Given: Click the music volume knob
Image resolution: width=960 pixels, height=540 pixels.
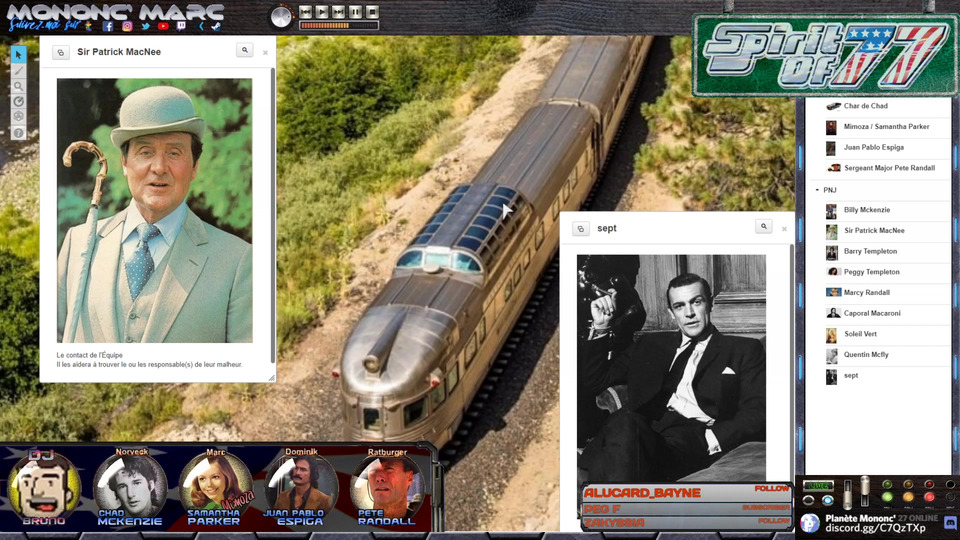Looking at the screenshot, I should click(x=281, y=17).
